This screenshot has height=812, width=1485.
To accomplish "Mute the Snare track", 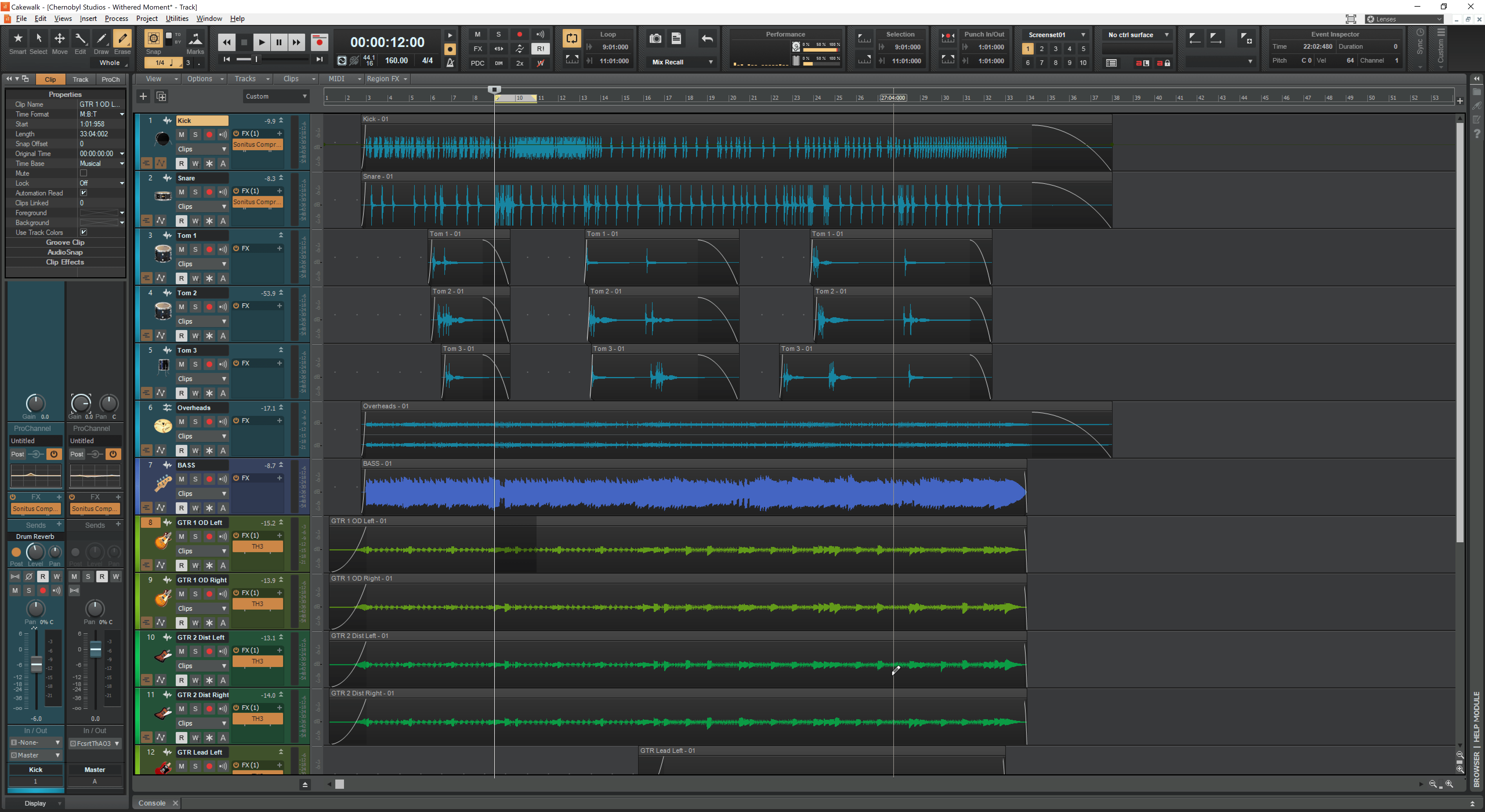I will coord(181,192).
